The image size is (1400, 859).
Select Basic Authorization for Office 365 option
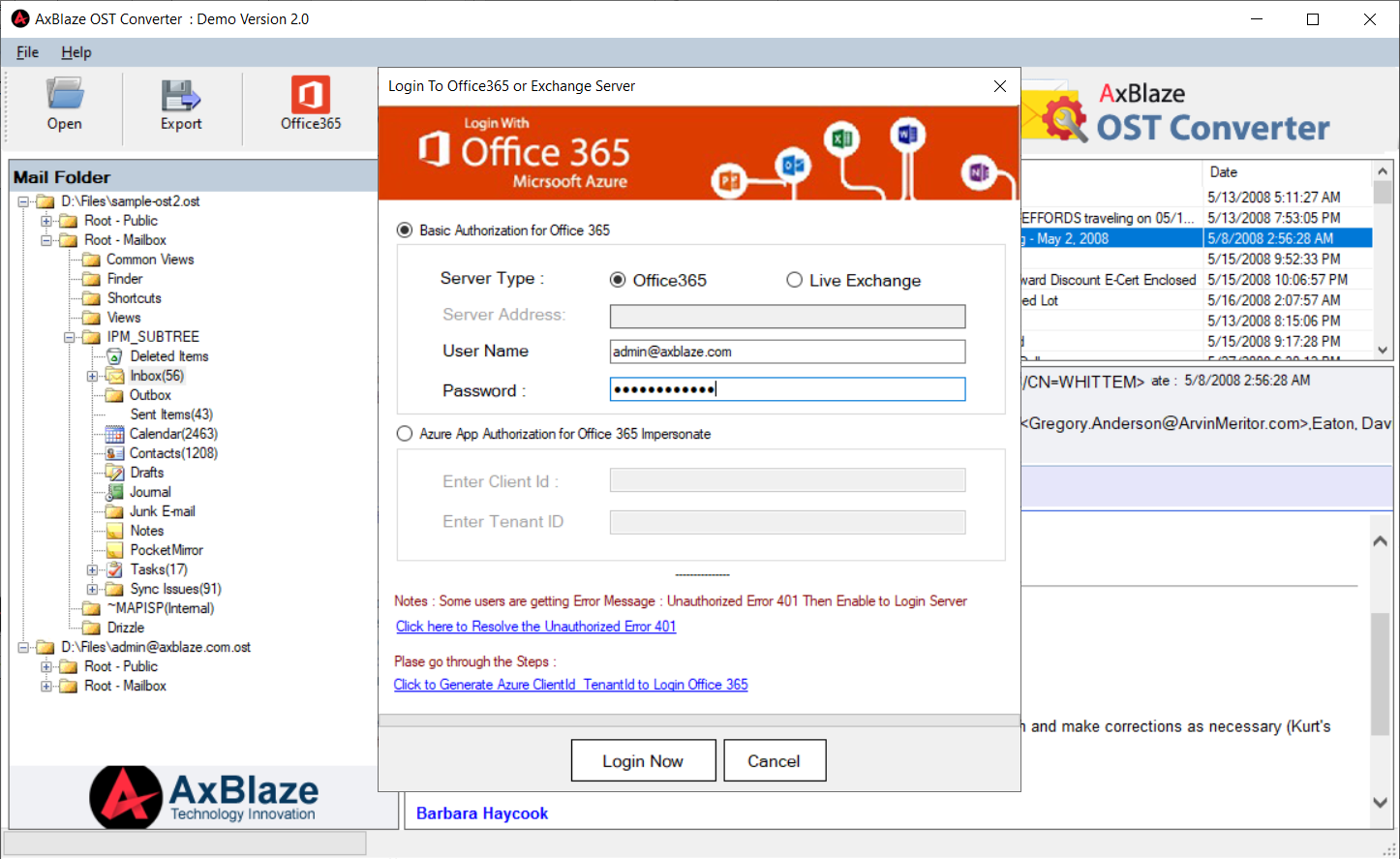405,230
